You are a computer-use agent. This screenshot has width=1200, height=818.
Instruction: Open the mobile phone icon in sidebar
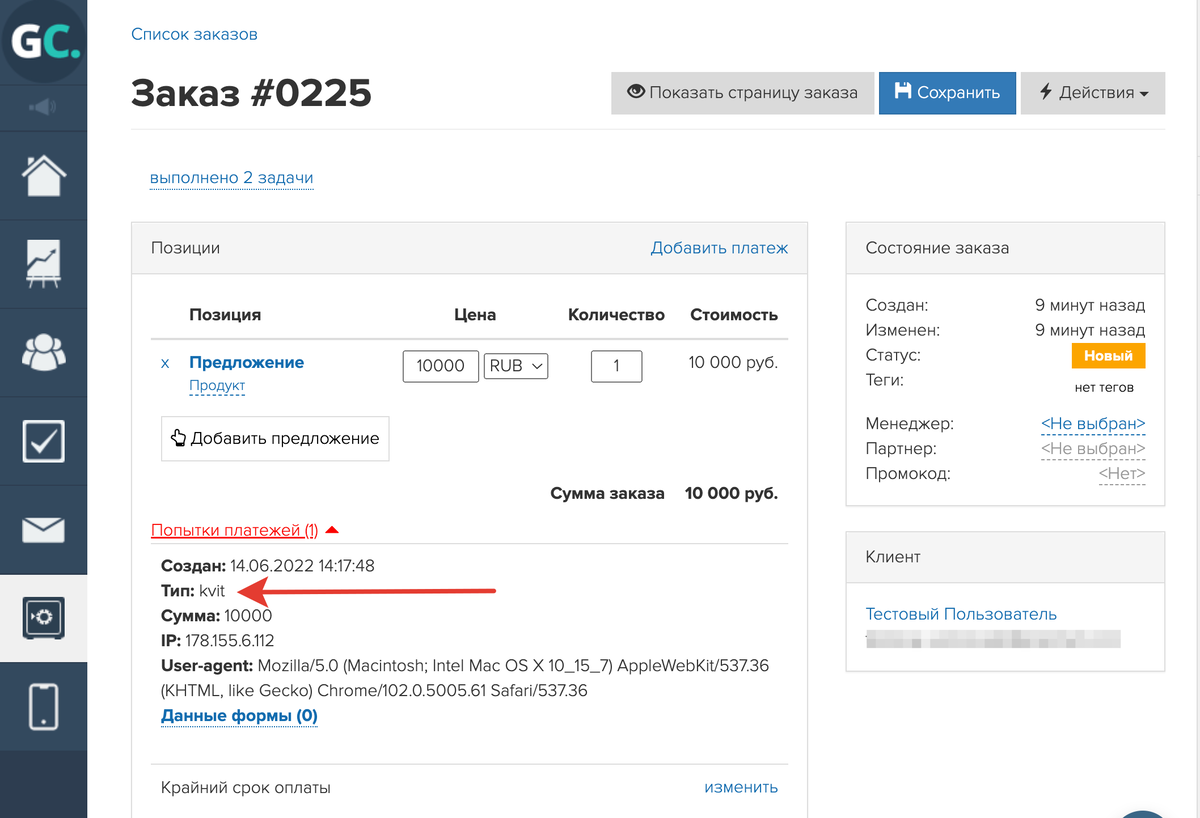[43, 706]
